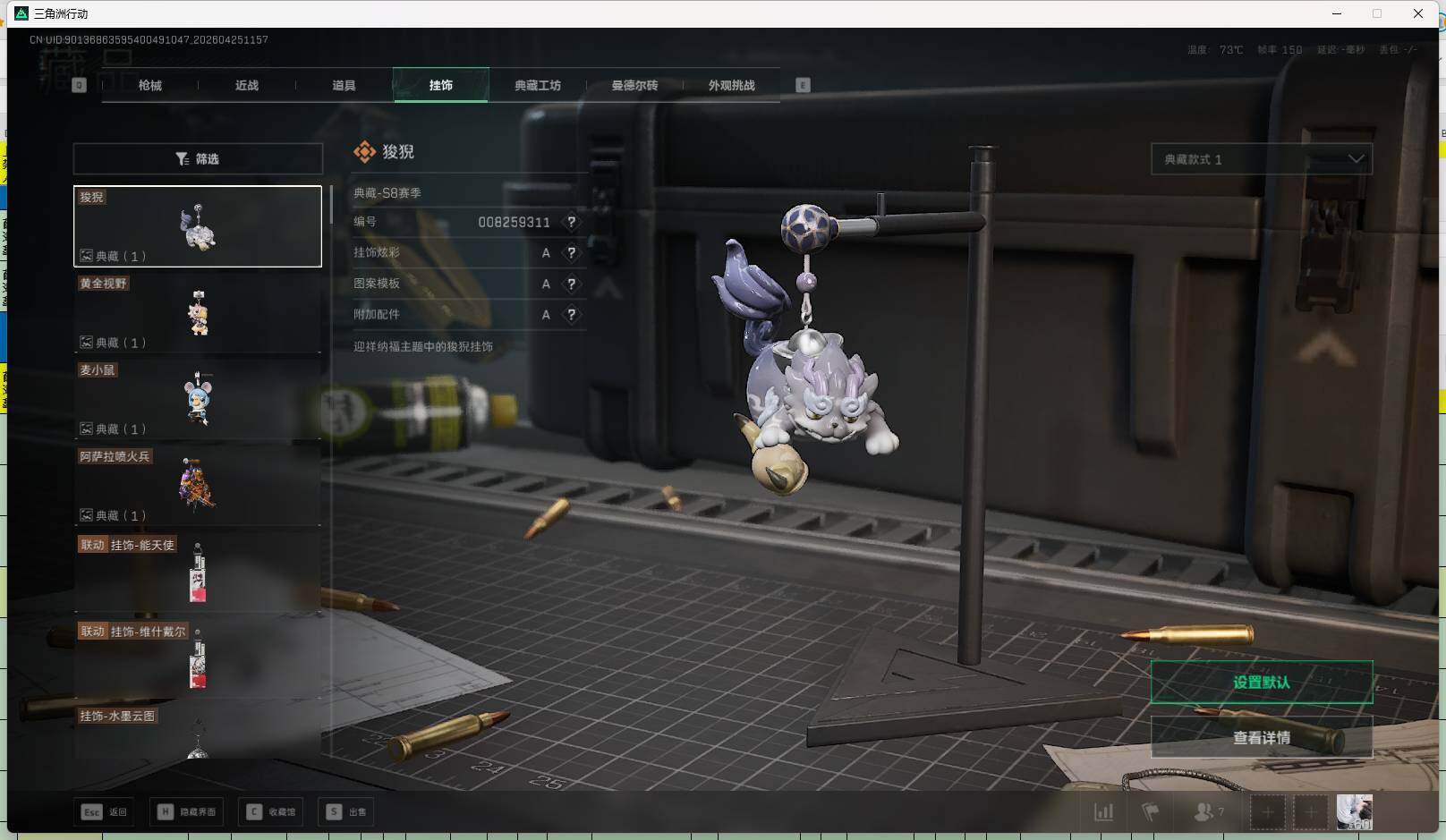Switch to the 典藏工坊 tab
1446x840 pixels.
click(x=537, y=85)
